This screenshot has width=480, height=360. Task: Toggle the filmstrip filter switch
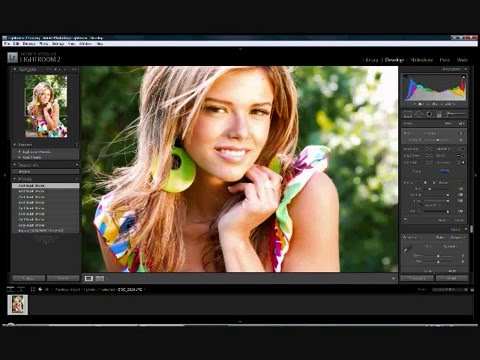(x=472, y=290)
